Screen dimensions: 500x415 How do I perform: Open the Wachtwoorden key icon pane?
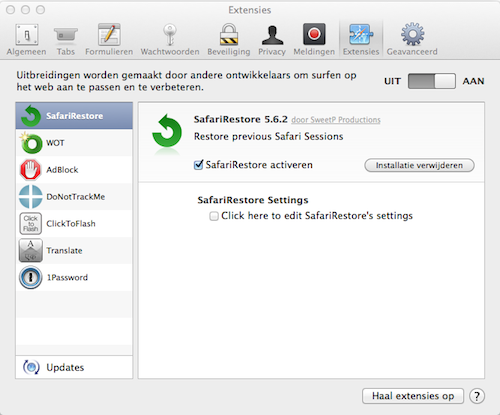pyautogui.click(x=170, y=39)
